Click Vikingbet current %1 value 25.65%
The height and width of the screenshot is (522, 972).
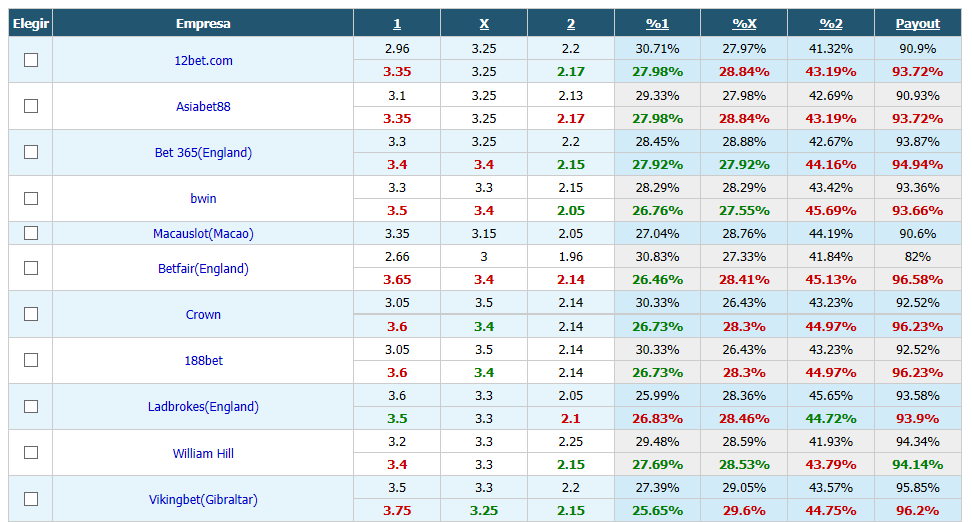click(x=657, y=510)
